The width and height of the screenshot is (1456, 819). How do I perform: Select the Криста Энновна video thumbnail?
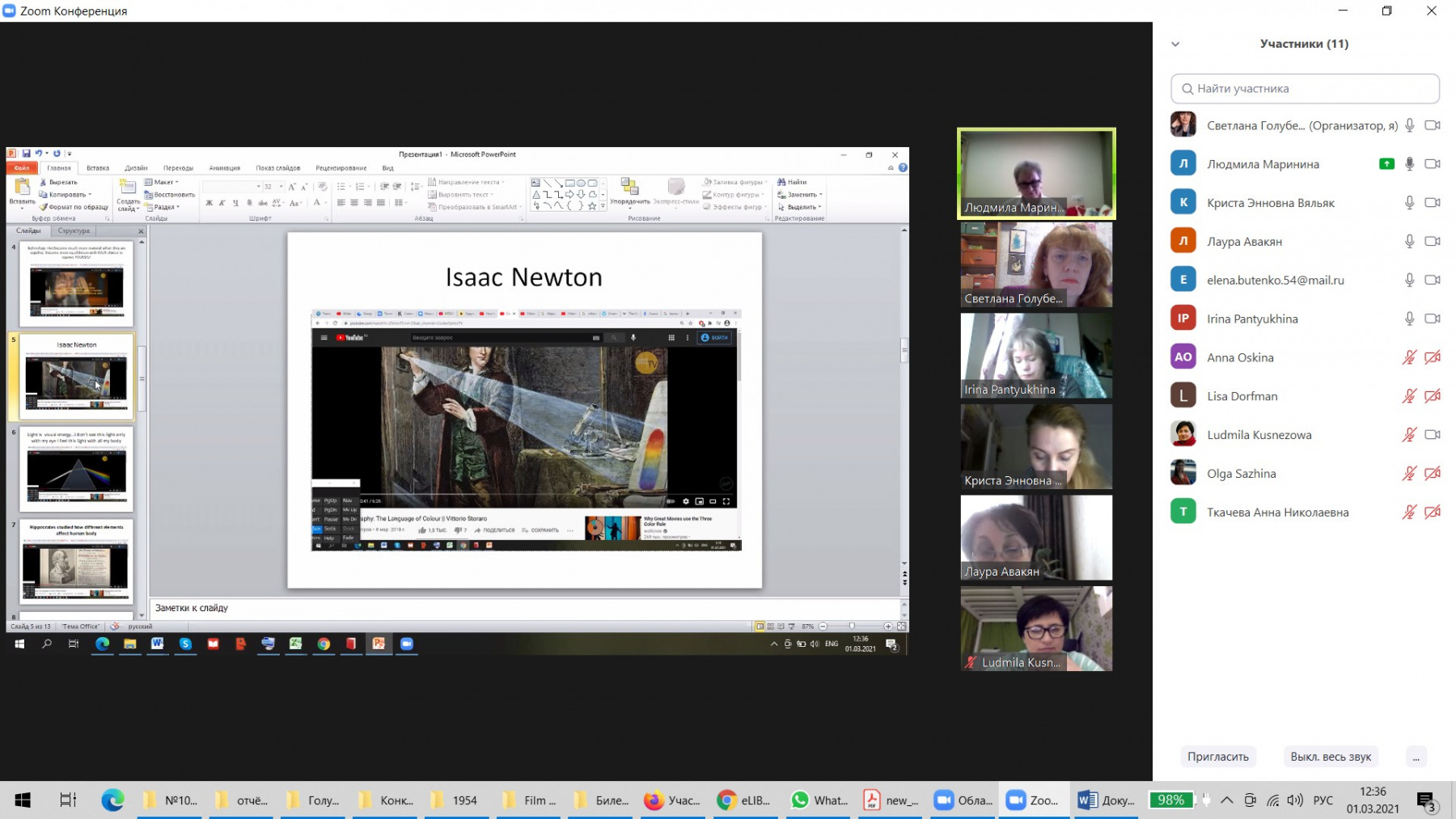1036,447
